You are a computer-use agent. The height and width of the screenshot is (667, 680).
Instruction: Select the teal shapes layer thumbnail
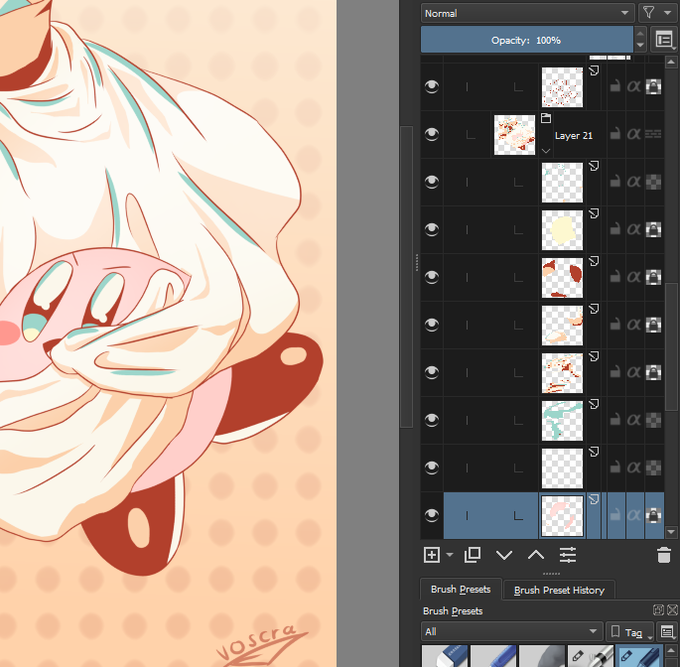pos(562,420)
